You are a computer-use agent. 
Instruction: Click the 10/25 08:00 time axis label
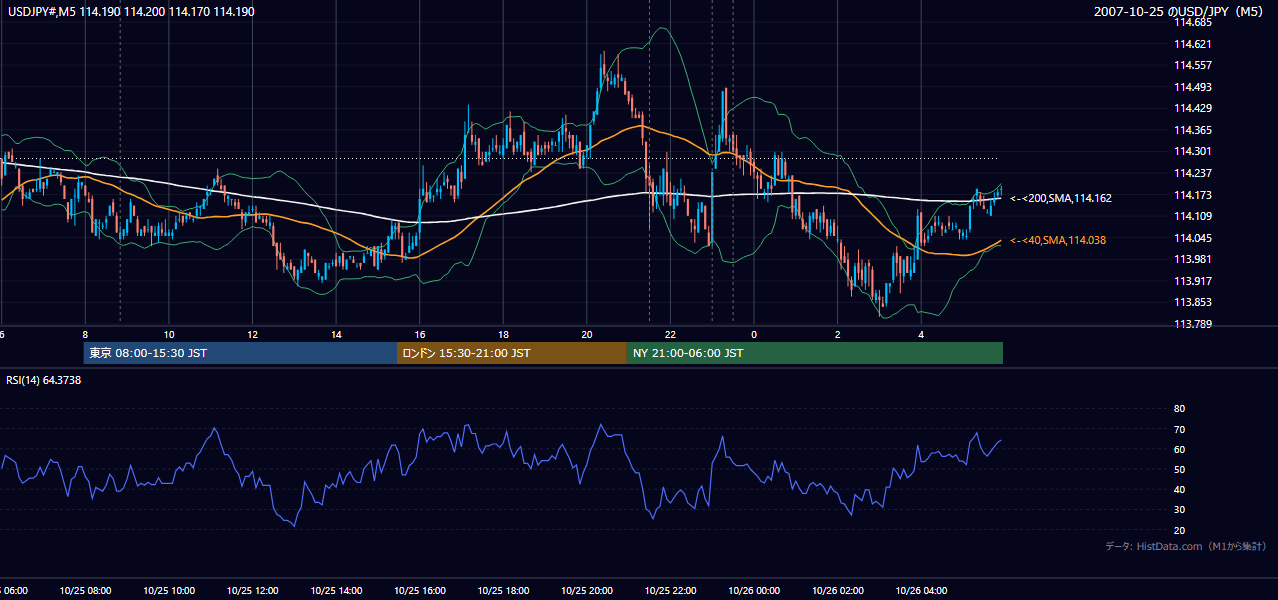(x=85, y=591)
